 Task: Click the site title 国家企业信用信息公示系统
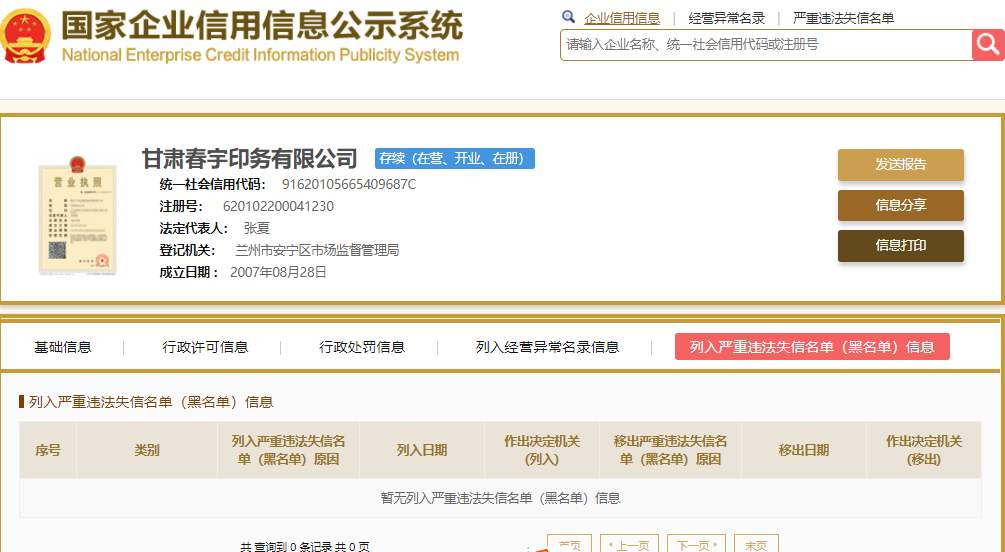(262, 26)
